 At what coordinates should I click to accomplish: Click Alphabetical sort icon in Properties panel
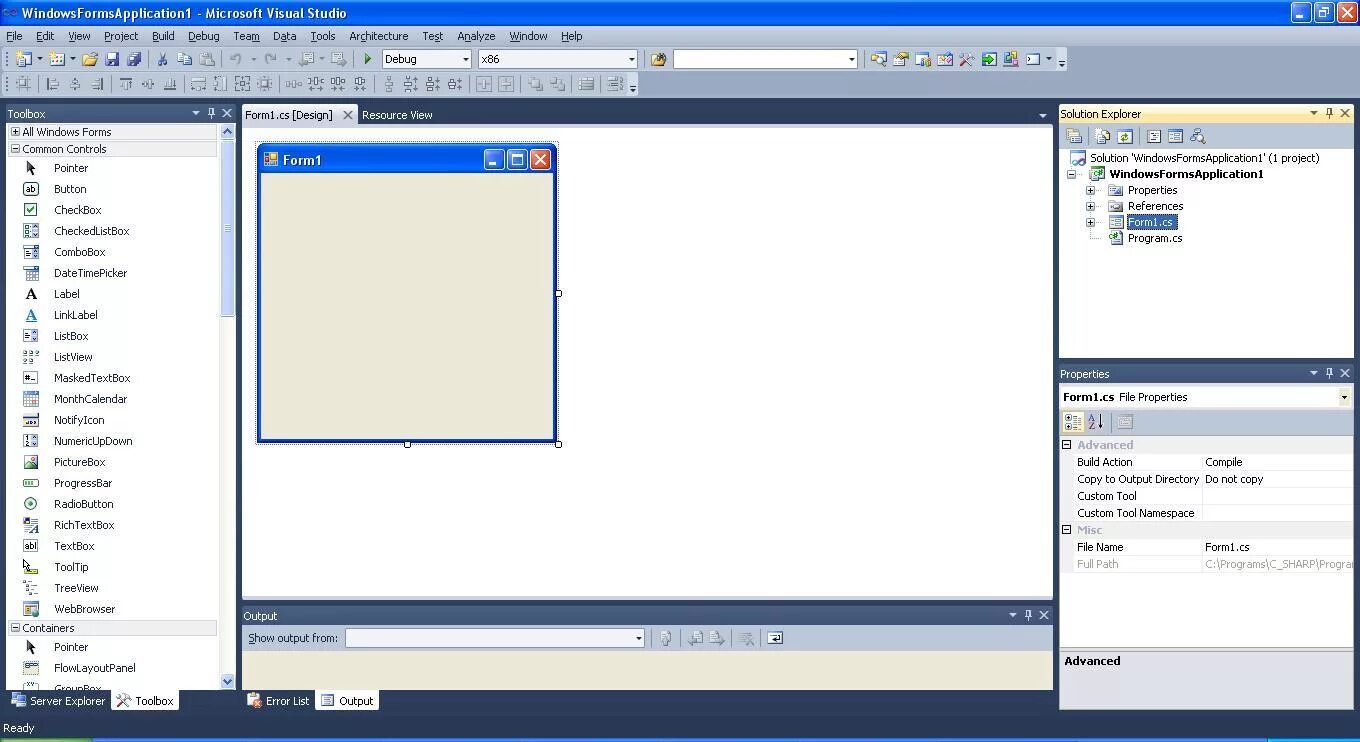pos(1095,422)
